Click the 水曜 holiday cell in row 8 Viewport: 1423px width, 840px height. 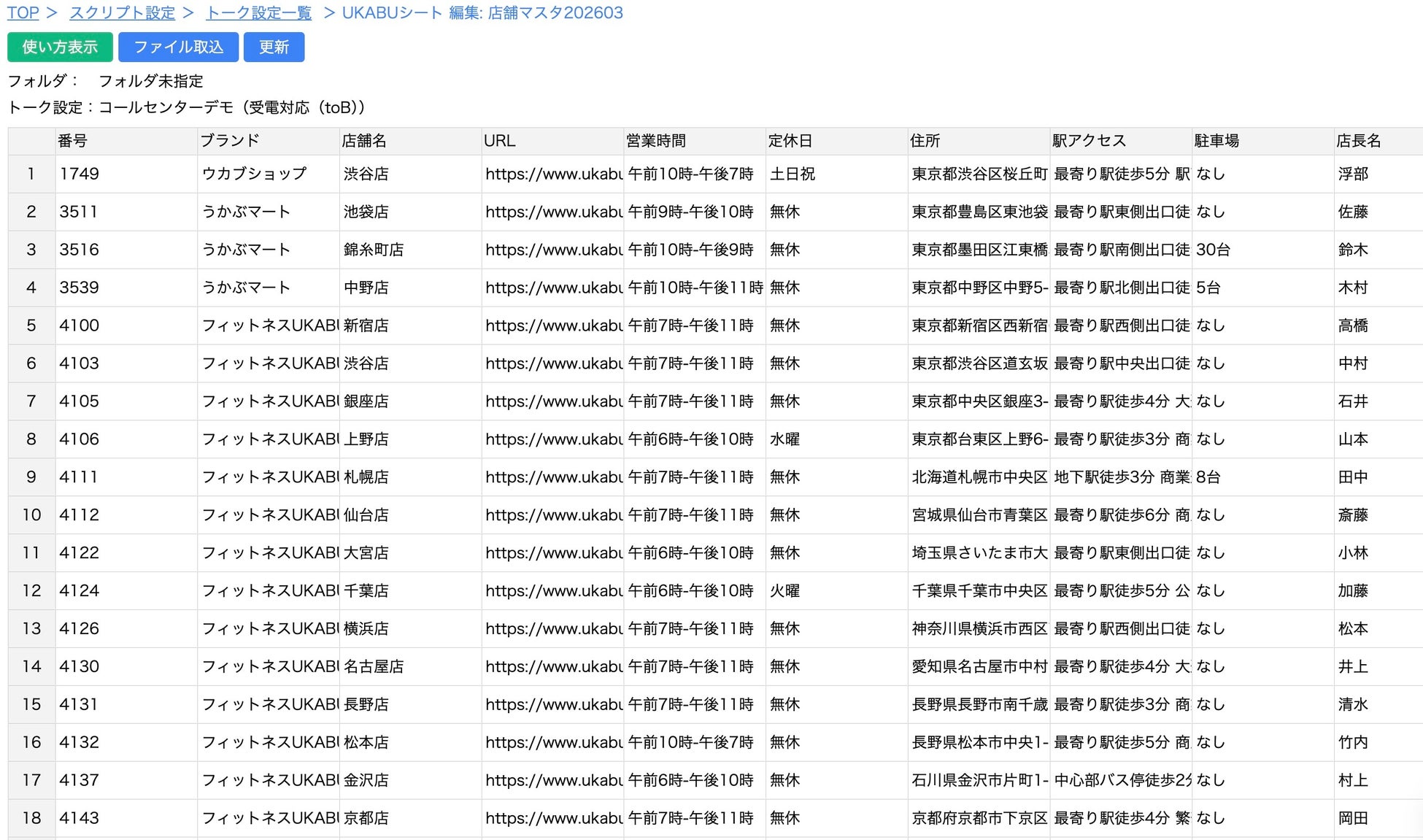(835, 439)
